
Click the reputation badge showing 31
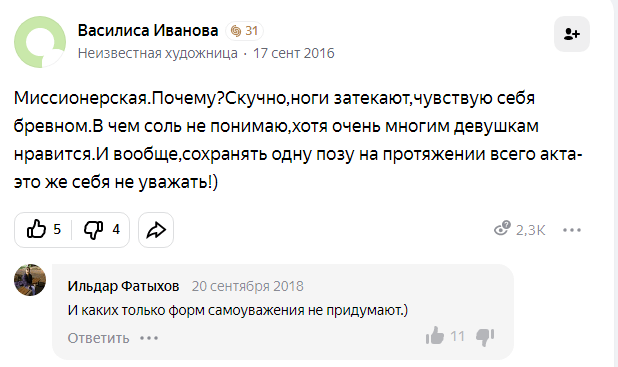click(244, 31)
